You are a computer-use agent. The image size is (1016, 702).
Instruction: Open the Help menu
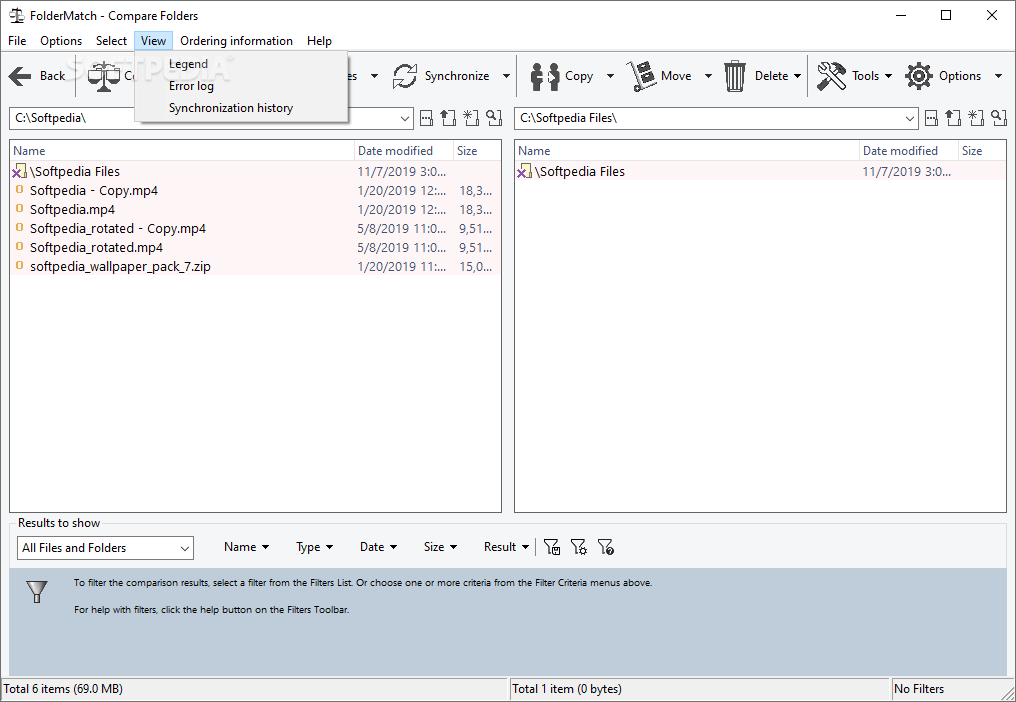[319, 41]
